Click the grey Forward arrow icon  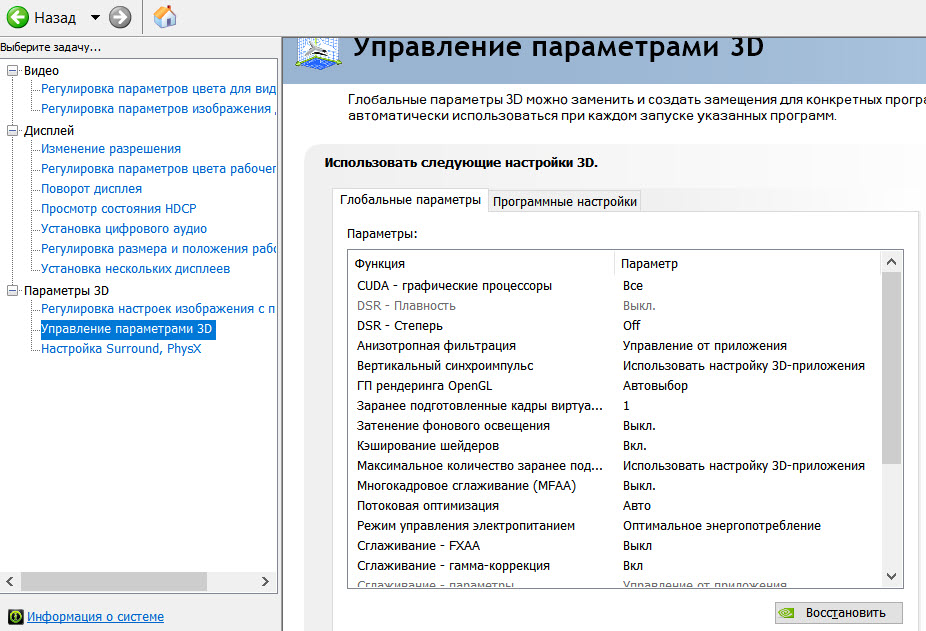120,17
